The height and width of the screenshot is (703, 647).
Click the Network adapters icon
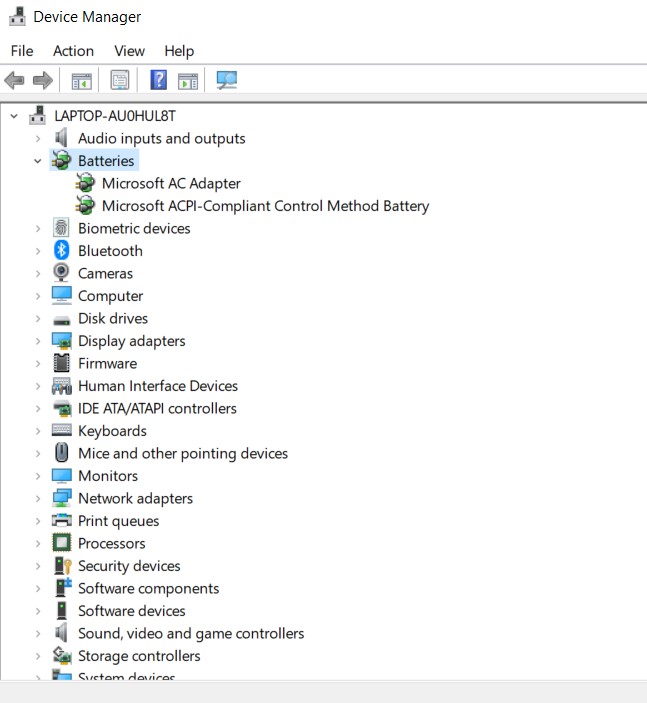[61, 498]
